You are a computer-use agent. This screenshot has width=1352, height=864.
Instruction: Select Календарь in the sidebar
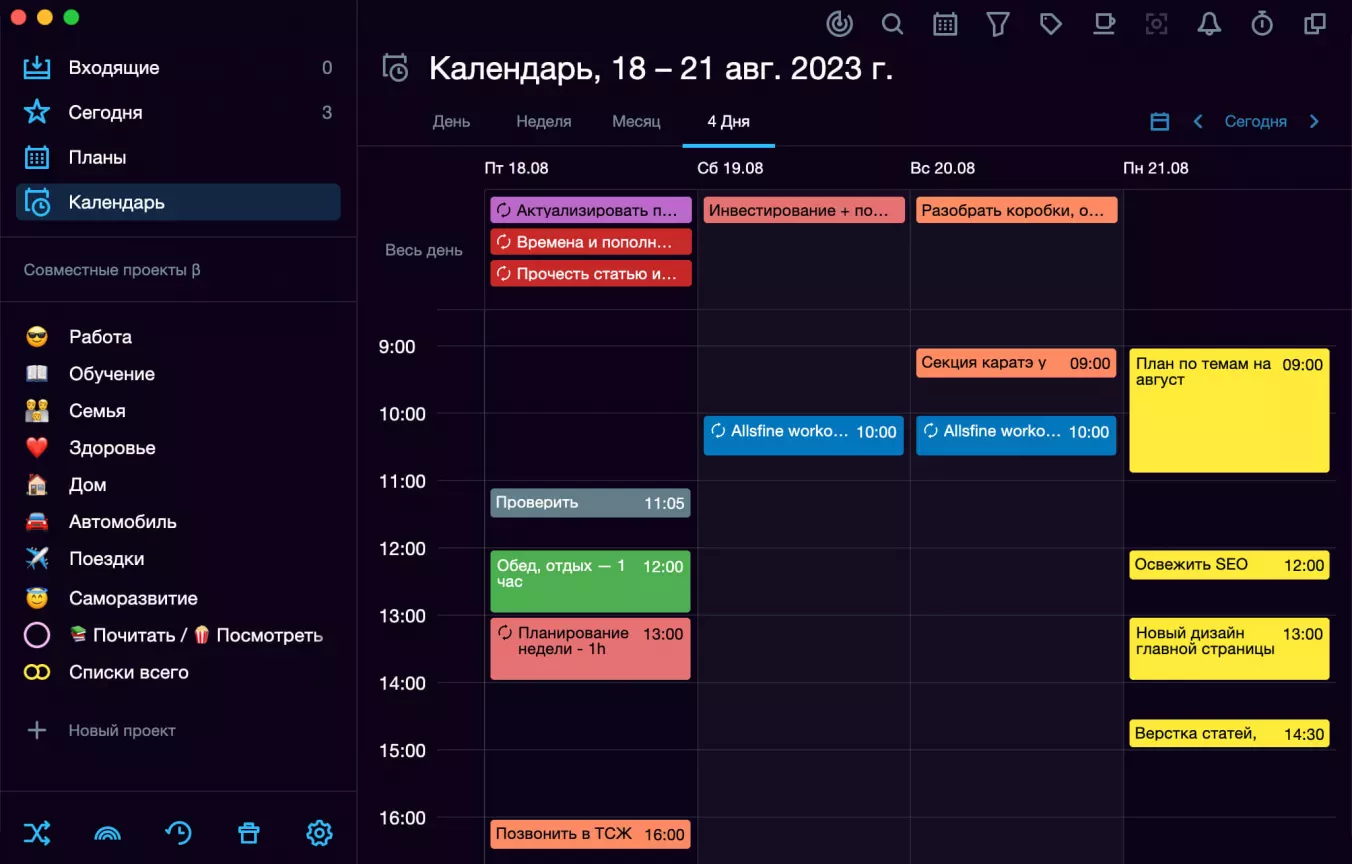pyautogui.click(x=178, y=202)
